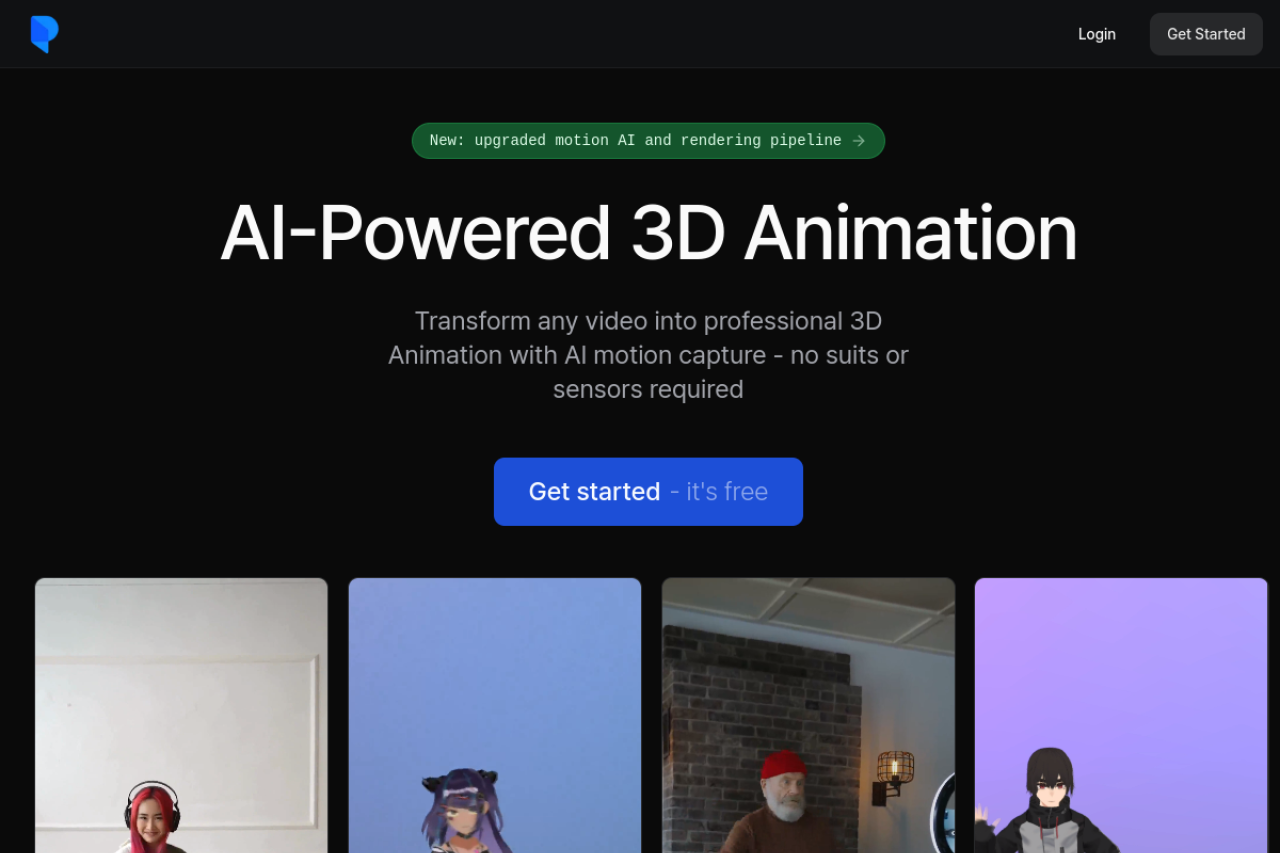Click the AI-Powered 3D Animation headline

tap(648, 233)
